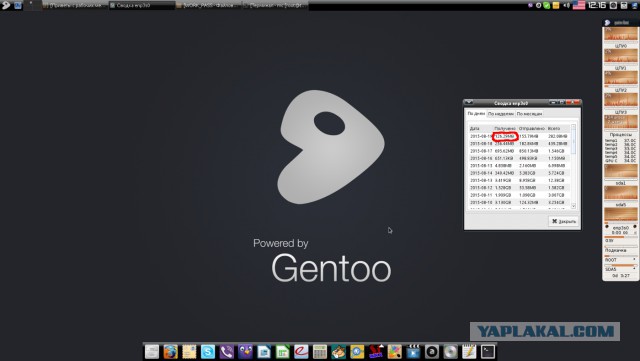Select the 'По дням' tab

click(476, 113)
